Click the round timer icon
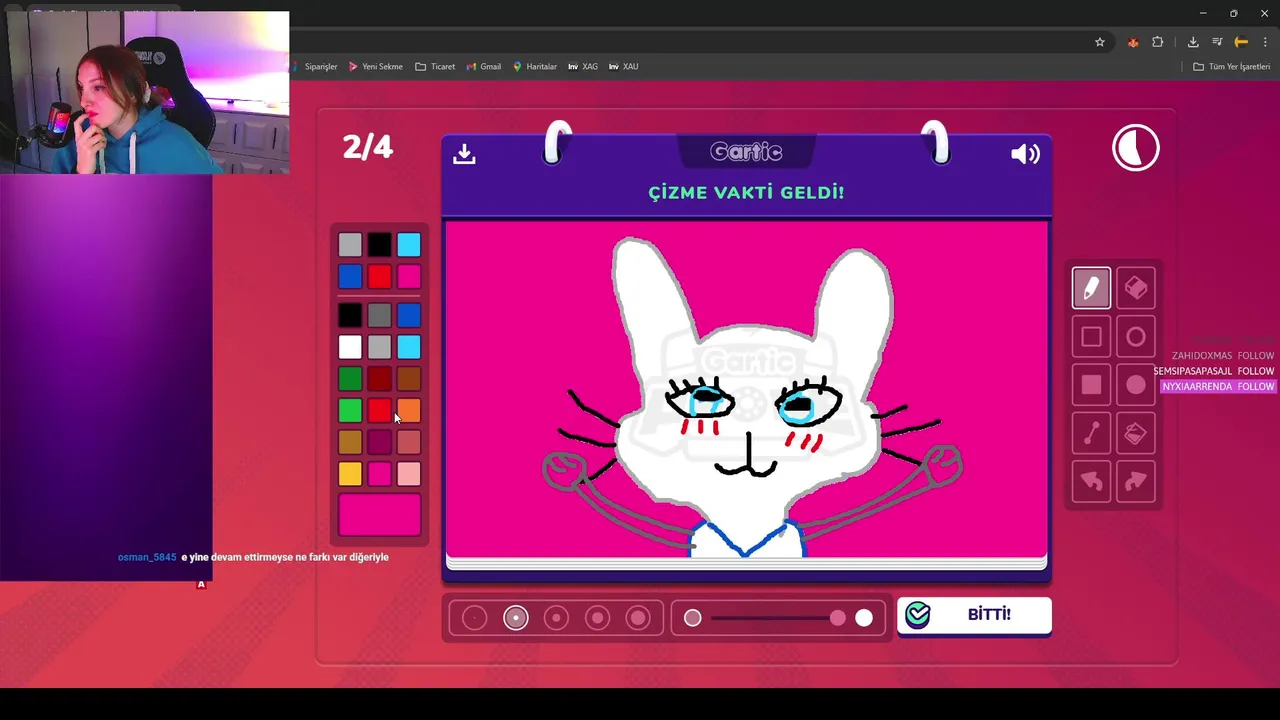 1136,148
